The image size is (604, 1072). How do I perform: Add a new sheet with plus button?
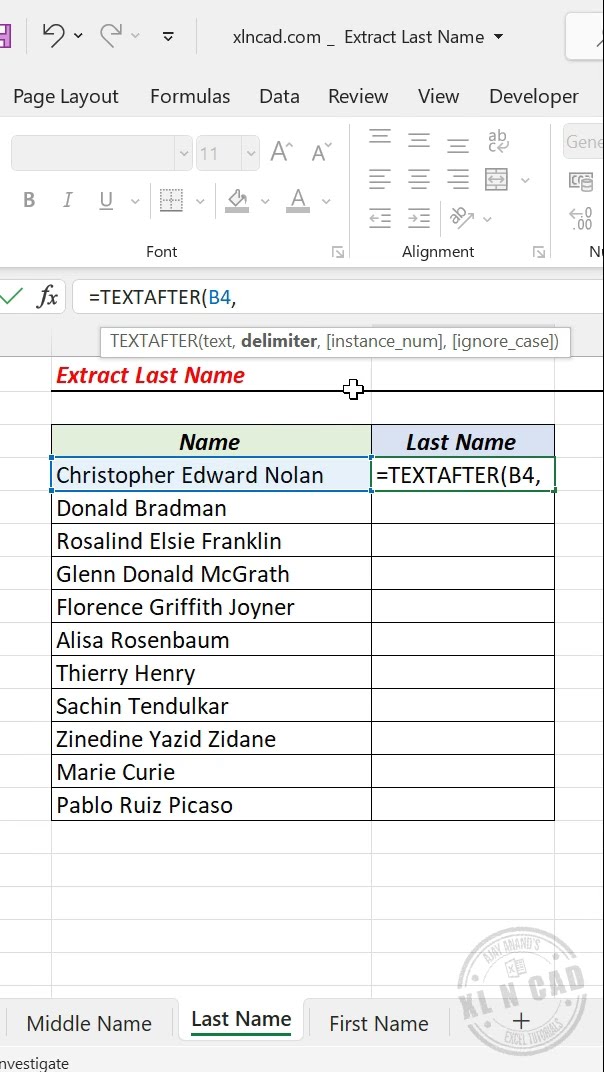[520, 1020]
